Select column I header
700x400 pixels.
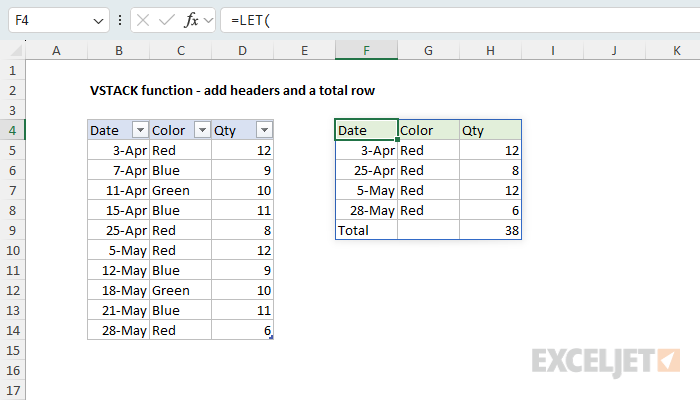click(553, 50)
